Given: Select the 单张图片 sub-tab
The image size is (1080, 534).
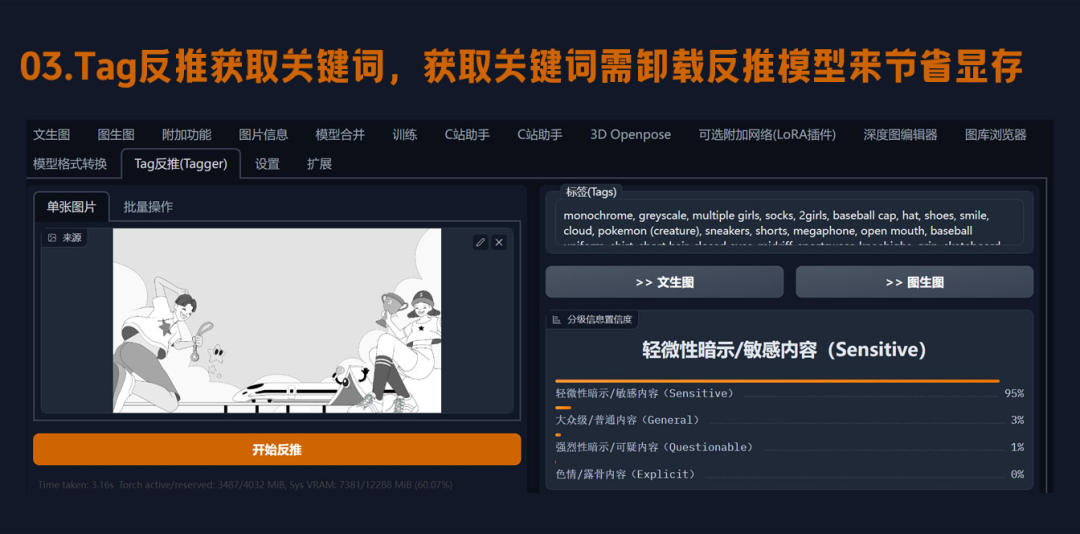Looking at the screenshot, I should [72, 206].
